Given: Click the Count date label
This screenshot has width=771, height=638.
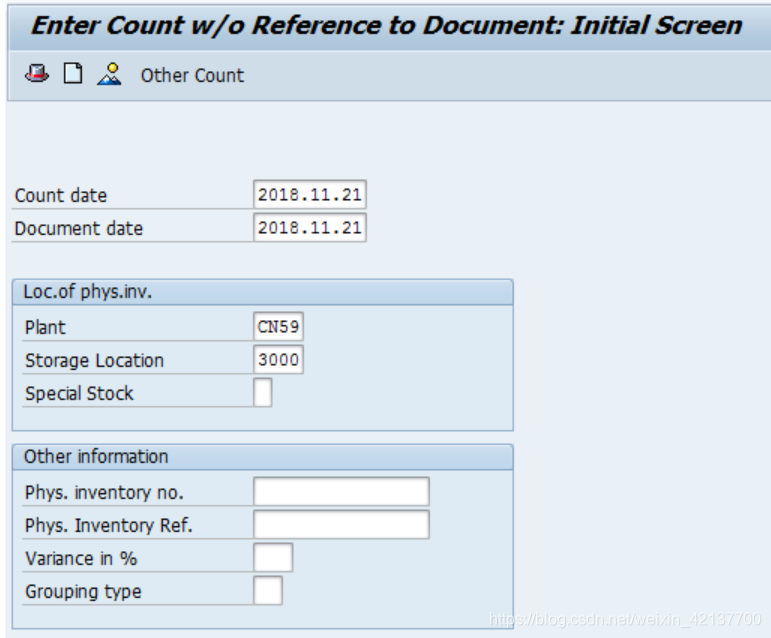Looking at the screenshot, I should (x=60, y=196).
